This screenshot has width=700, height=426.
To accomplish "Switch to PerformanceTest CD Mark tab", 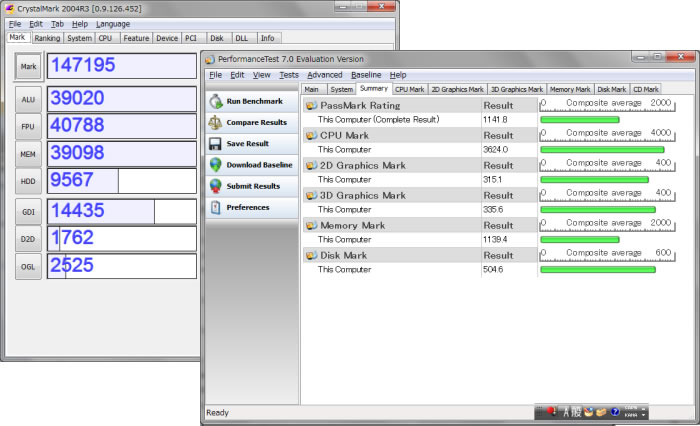I will click(646, 89).
